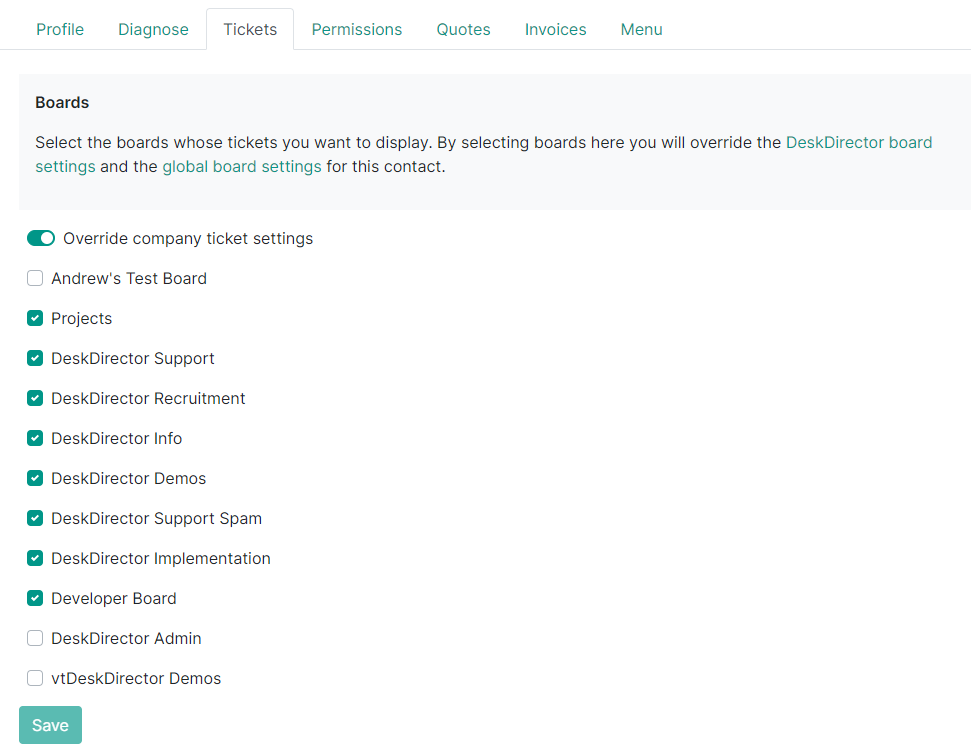Screen dimensions: 971x754
Task: Click the Boards section heading
Action: (62, 102)
